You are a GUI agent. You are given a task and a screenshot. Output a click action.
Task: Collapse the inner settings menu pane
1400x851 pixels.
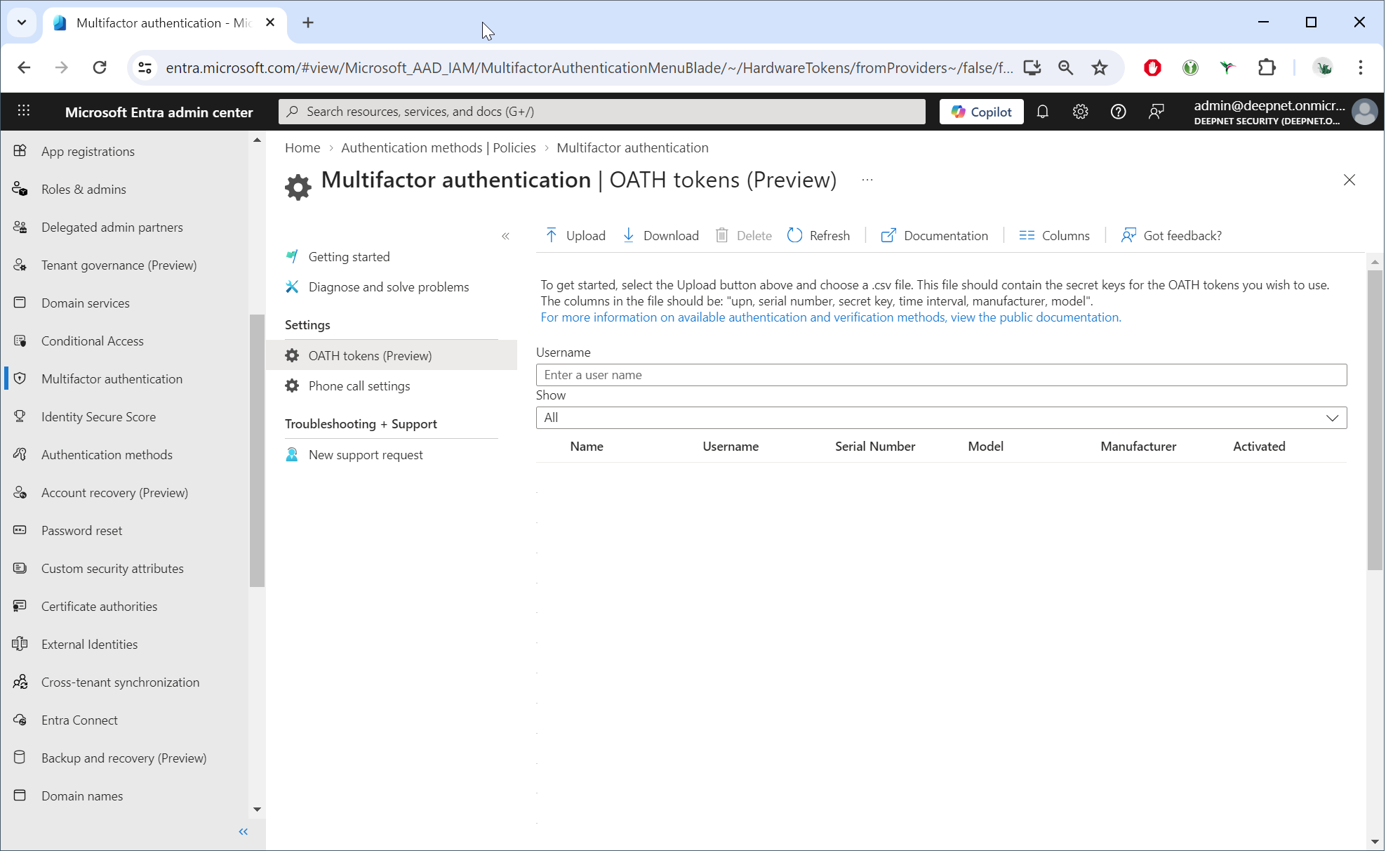505,236
